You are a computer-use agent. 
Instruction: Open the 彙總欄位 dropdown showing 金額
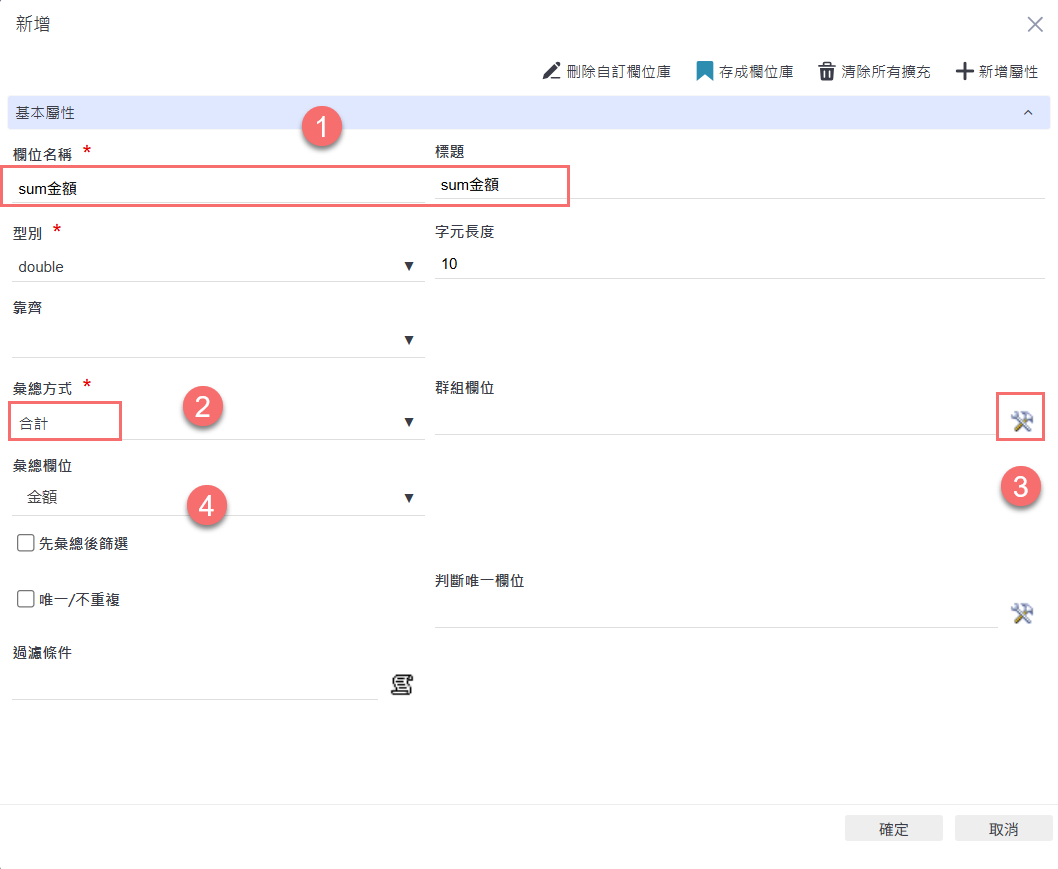pyautogui.click(x=217, y=497)
